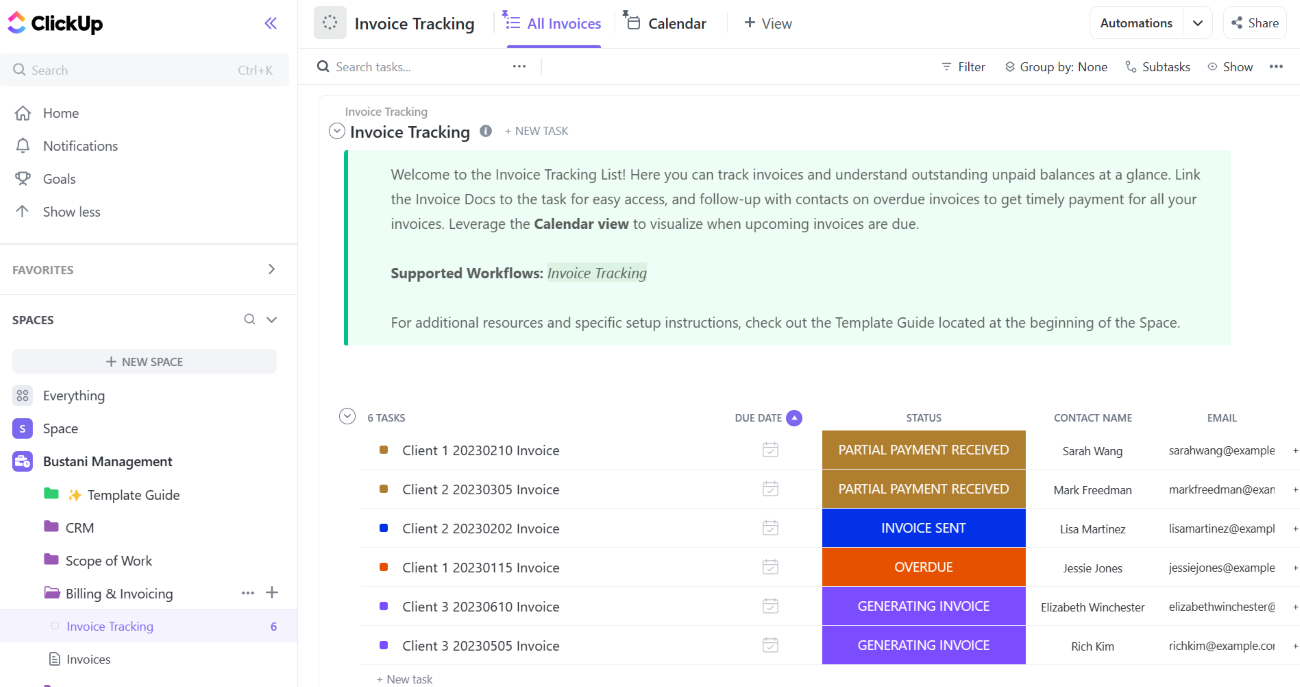Image resolution: width=1300 pixels, height=687 pixels.
Task: Open Notifications from the sidebar
Action: [78, 145]
